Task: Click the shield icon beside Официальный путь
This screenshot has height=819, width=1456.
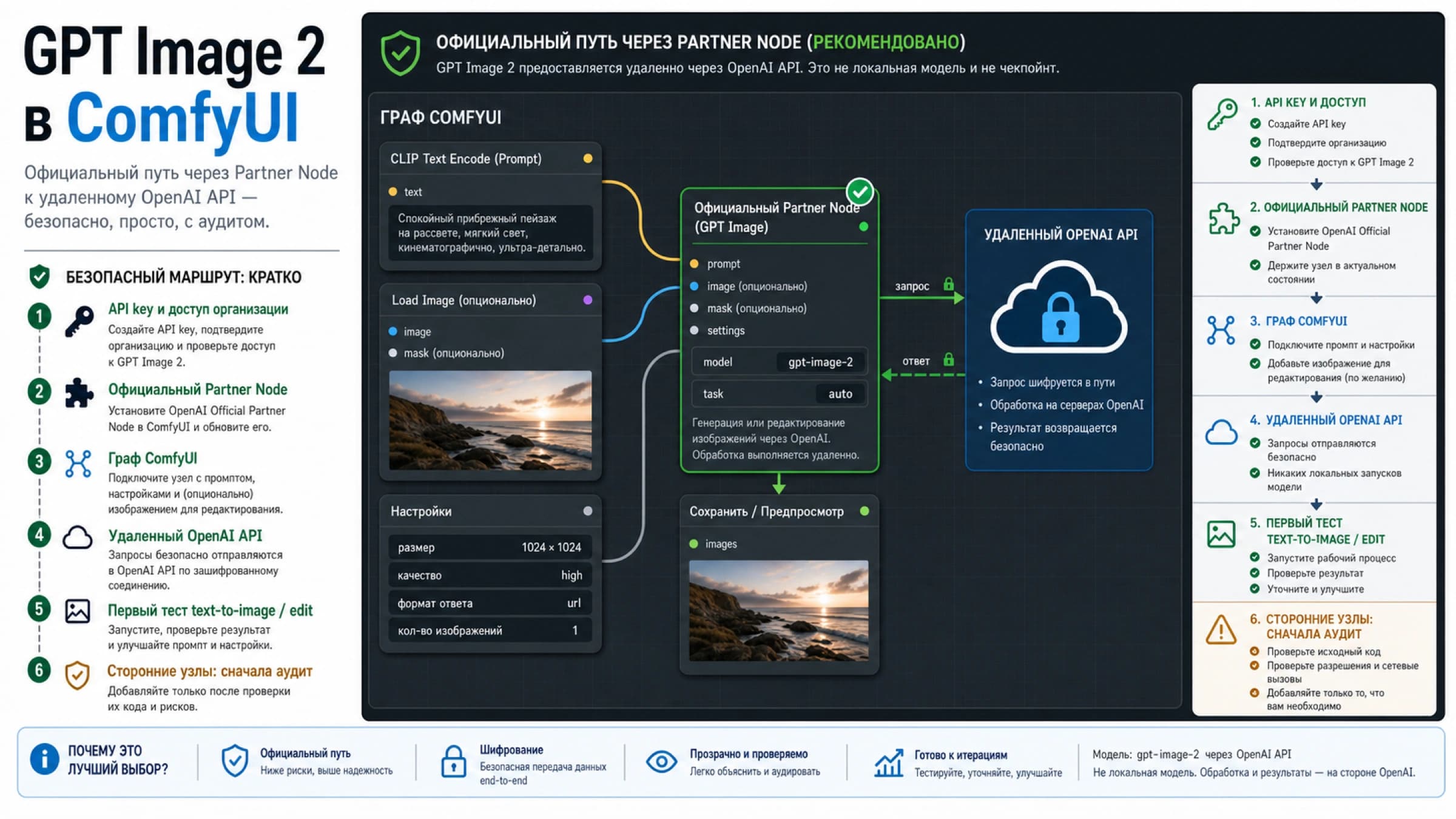Action: [235, 761]
